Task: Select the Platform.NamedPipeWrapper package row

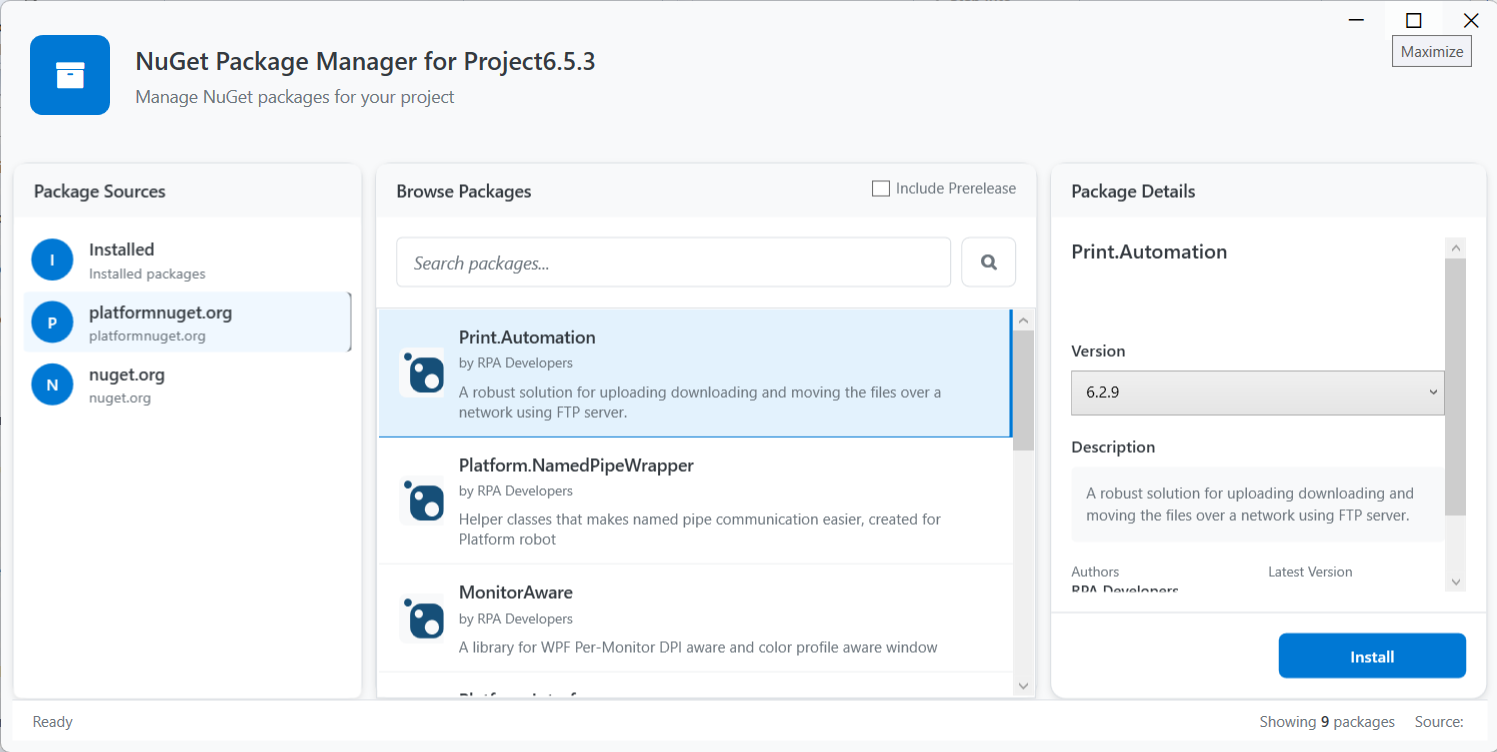Action: [x=695, y=501]
